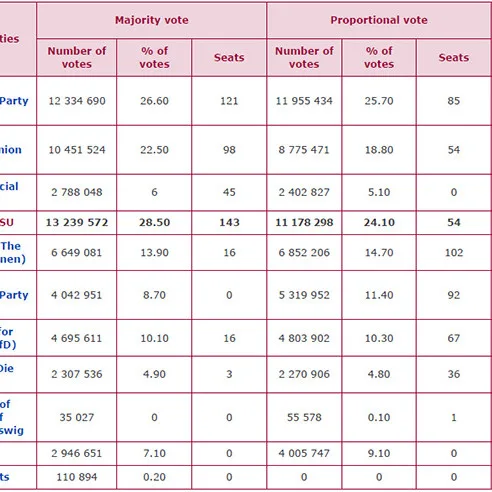Image resolution: width=492 pixels, height=492 pixels.
Task: Click Majority 'Number of votes' column header
Action: [77, 57]
